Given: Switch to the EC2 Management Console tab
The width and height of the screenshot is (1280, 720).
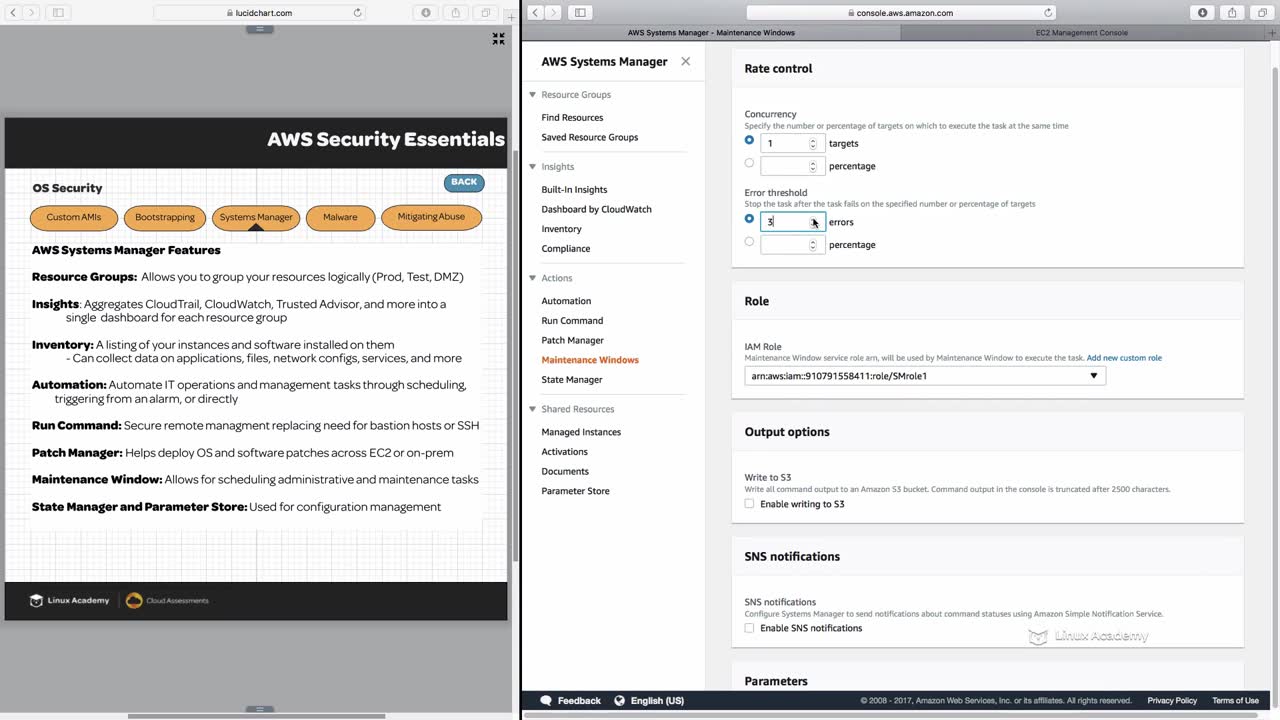Looking at the screenshot, I should [x=1081, y=33].
